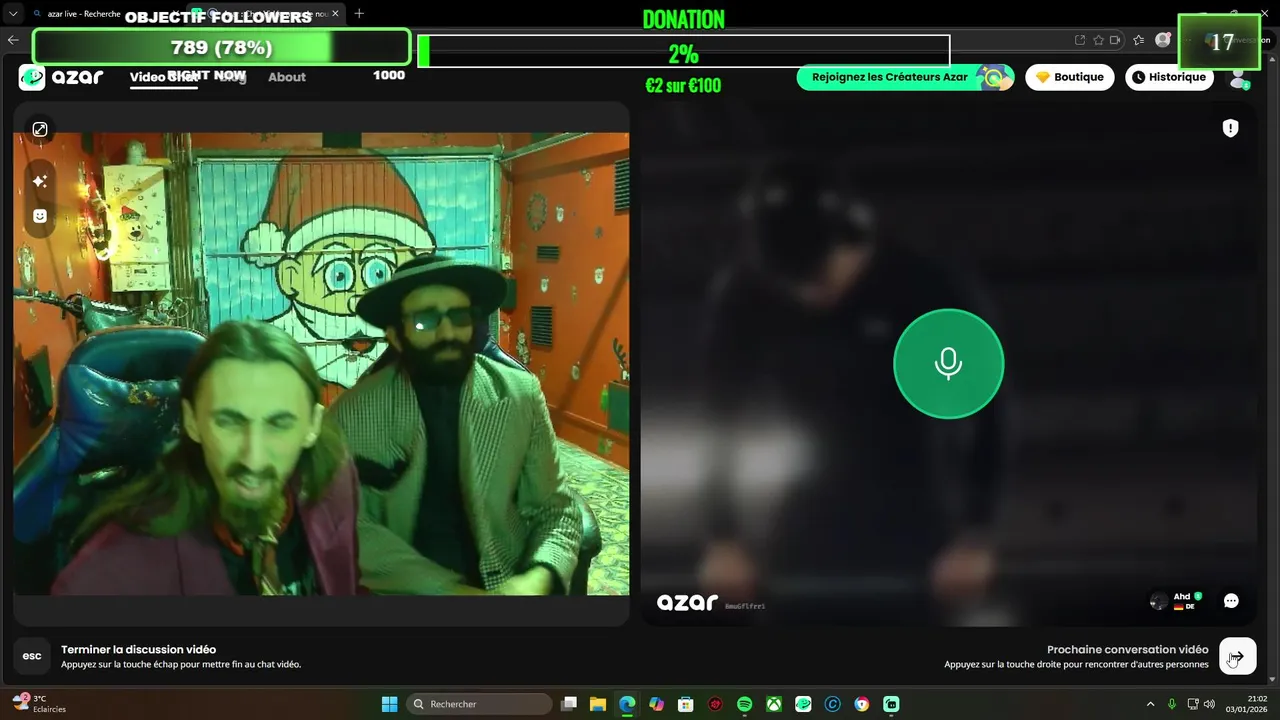Open the sparkle effects tool
1280x720 pixels.
[40, 181]
